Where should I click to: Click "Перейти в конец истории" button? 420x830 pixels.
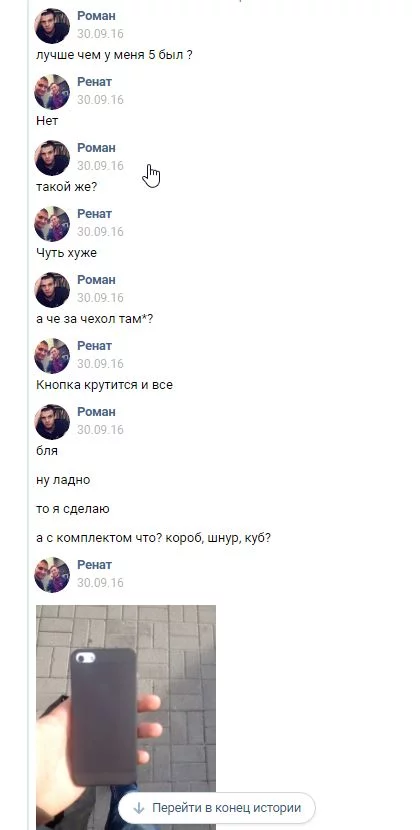point(217,808)
